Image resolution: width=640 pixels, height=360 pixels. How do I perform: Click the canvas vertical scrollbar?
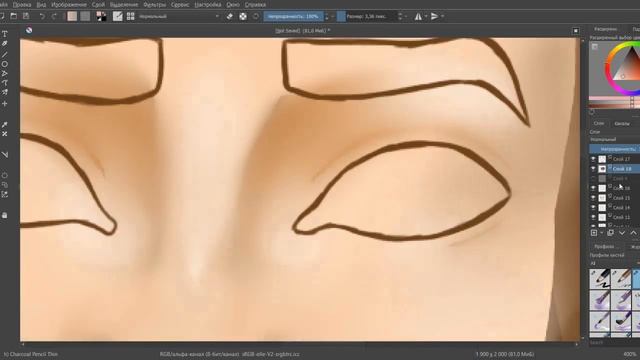[582, 188]
